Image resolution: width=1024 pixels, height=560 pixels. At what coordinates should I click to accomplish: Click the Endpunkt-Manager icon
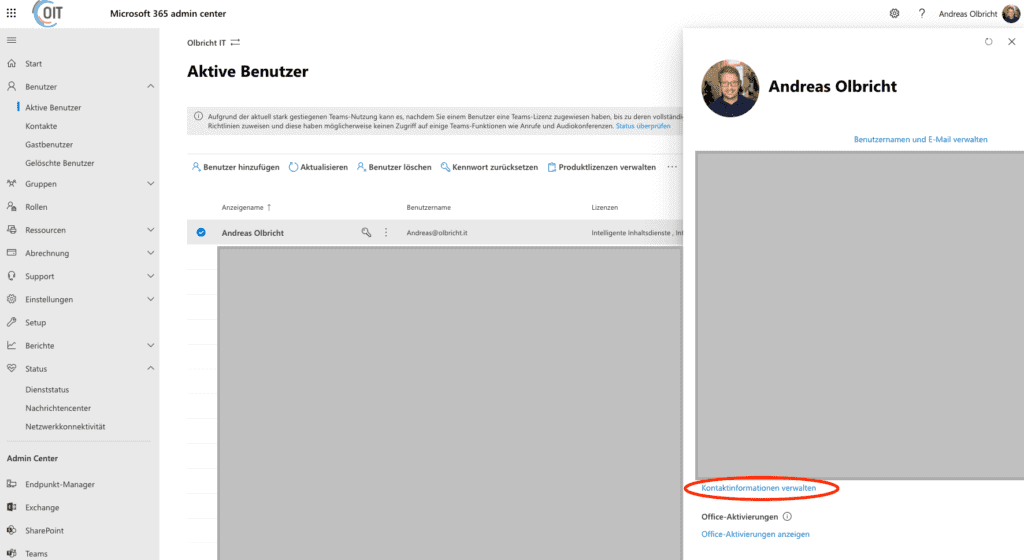(x=11, y=484)
